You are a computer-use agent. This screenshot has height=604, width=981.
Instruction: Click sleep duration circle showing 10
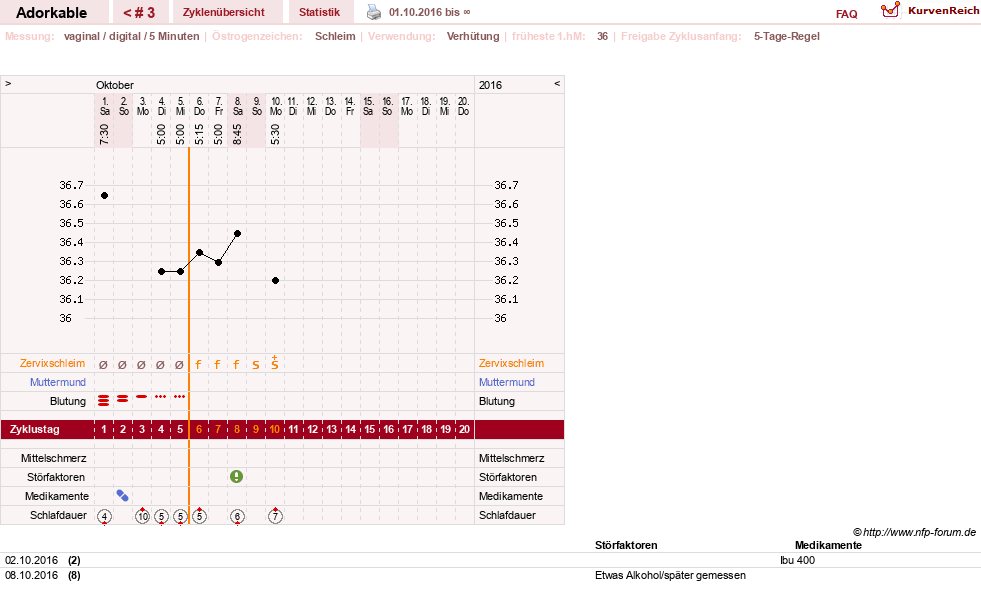[x=143, y=516]
